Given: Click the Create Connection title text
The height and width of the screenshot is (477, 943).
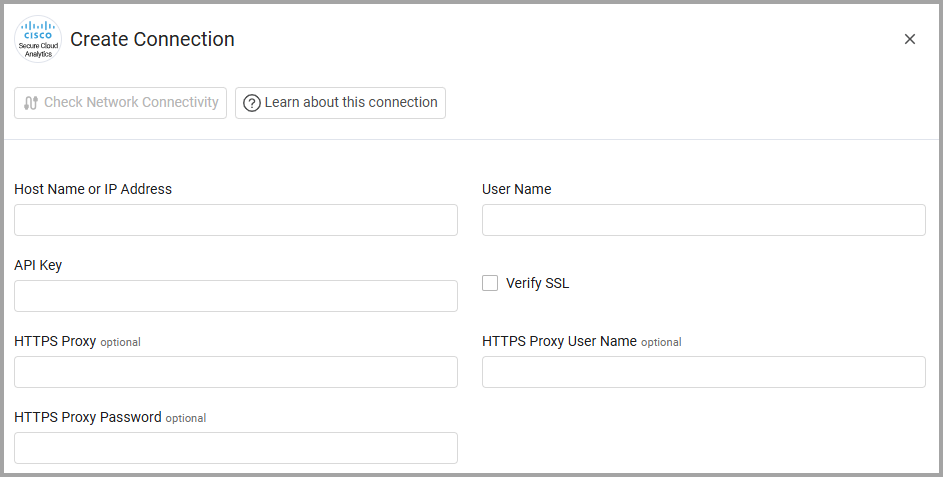Looking at the screenshot, I should click(x=152, y=39).
